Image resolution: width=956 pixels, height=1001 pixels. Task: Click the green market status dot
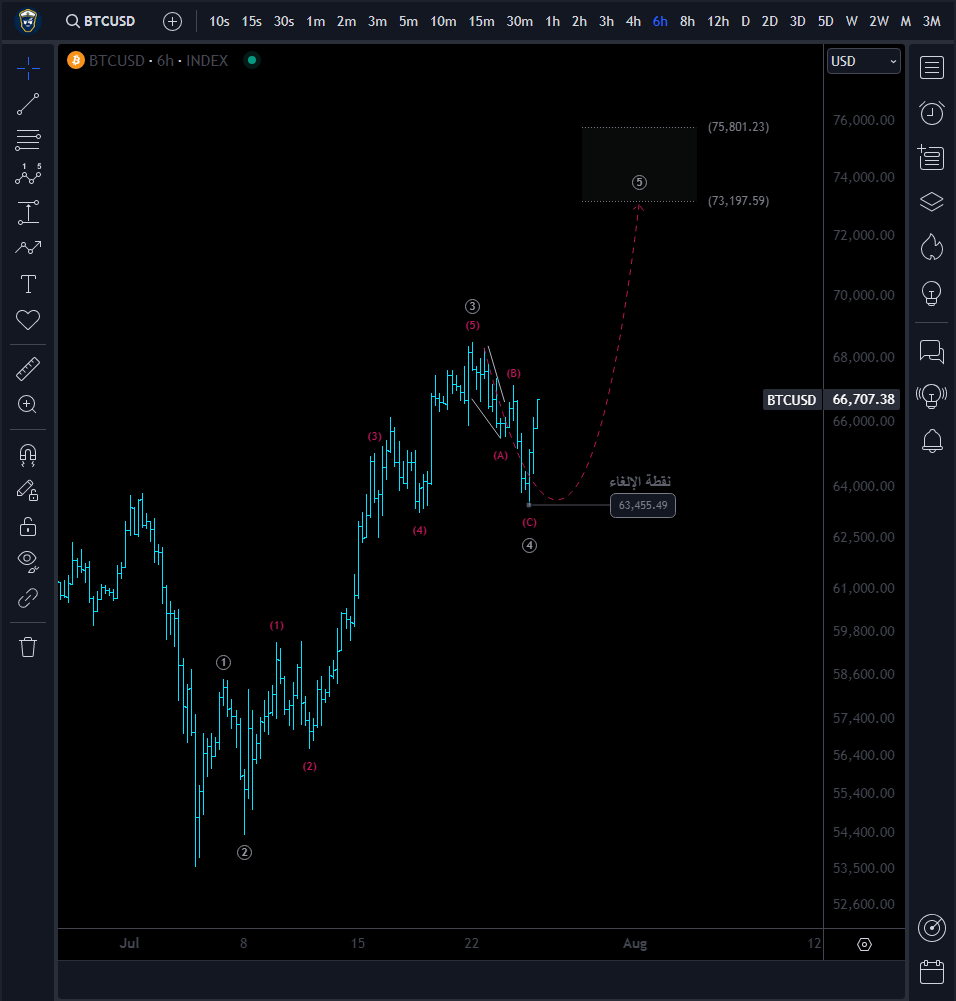pyautogui.click(x=252, y=60)
